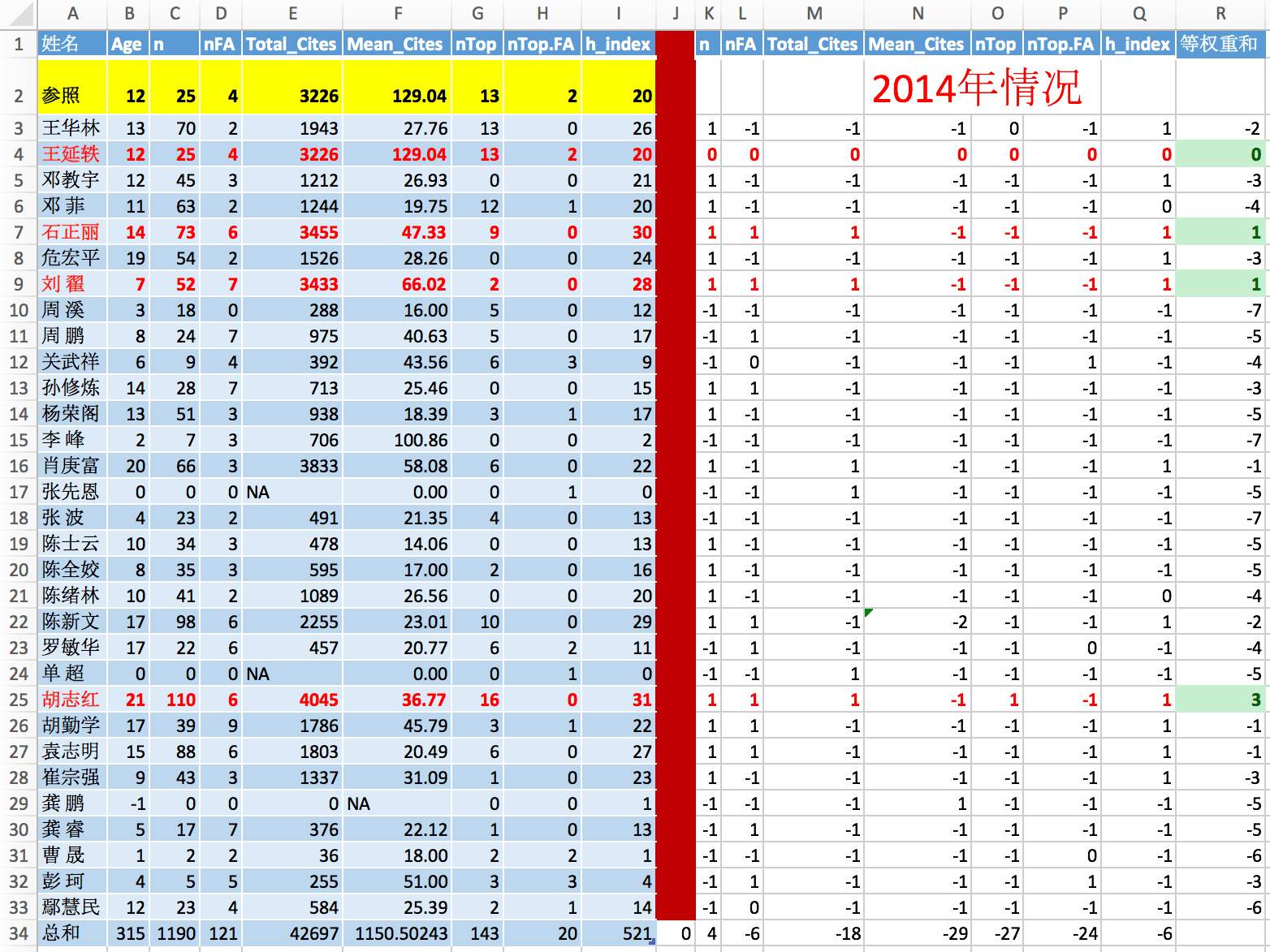Select column E header
The width and height of the screenshot is (1270, 952).
coord(292,14)
